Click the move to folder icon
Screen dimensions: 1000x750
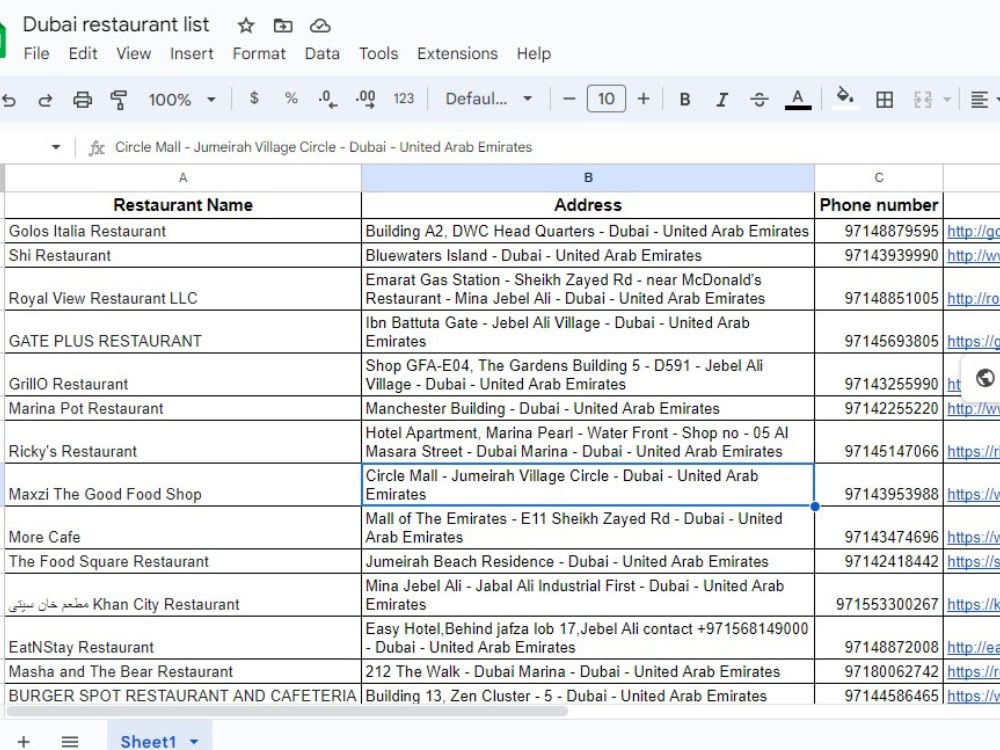point(283,26)
